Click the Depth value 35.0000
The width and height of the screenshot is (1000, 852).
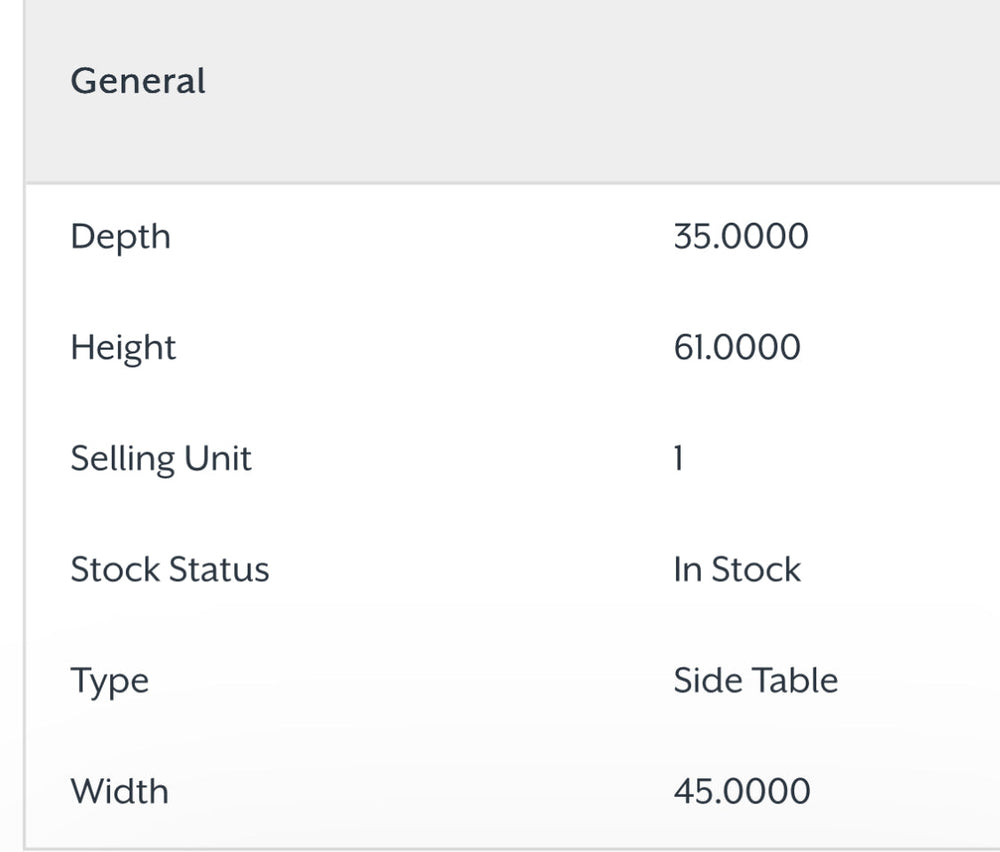[740, 237]
